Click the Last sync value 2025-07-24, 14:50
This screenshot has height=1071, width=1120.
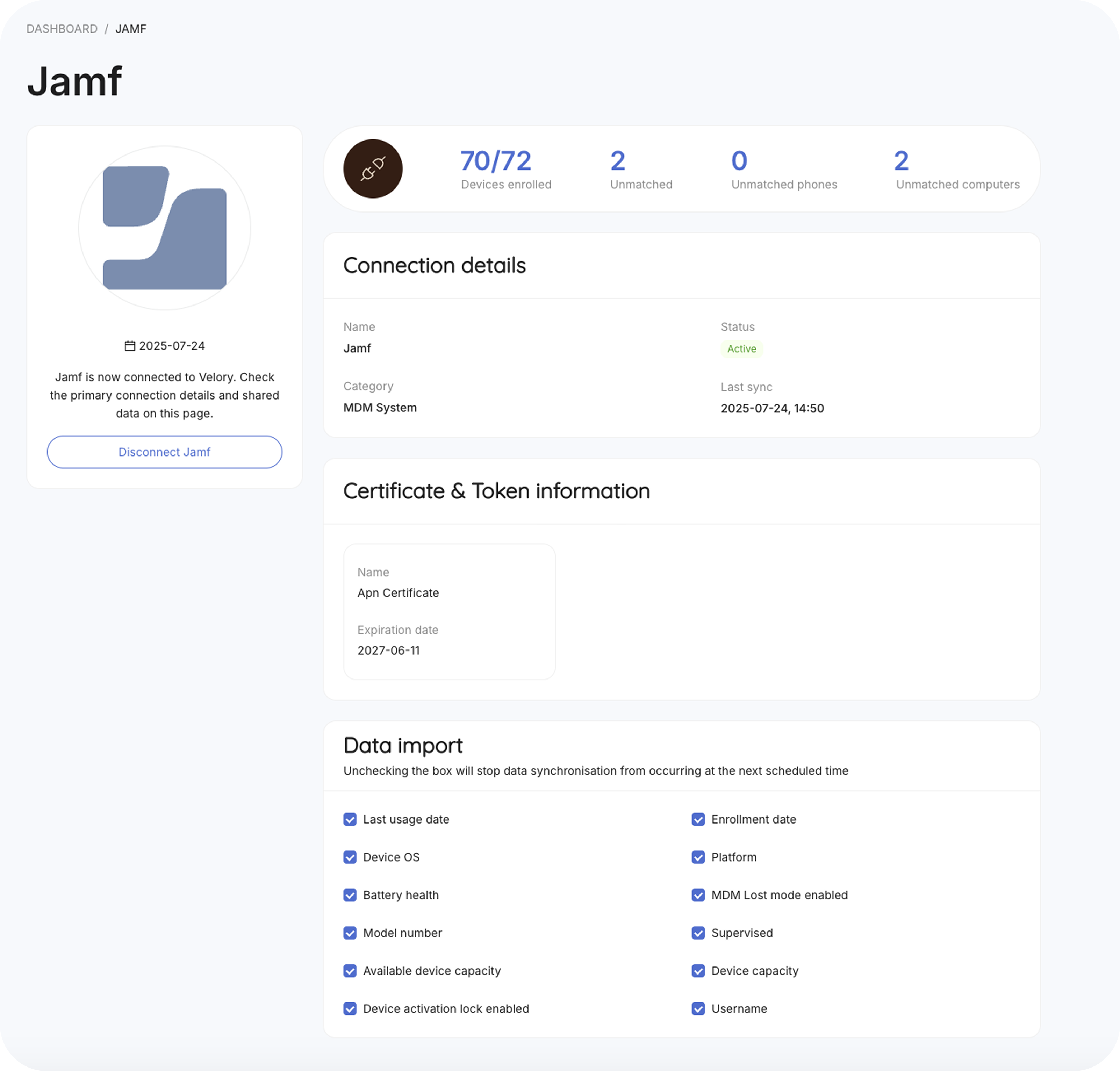coord(772,408)
